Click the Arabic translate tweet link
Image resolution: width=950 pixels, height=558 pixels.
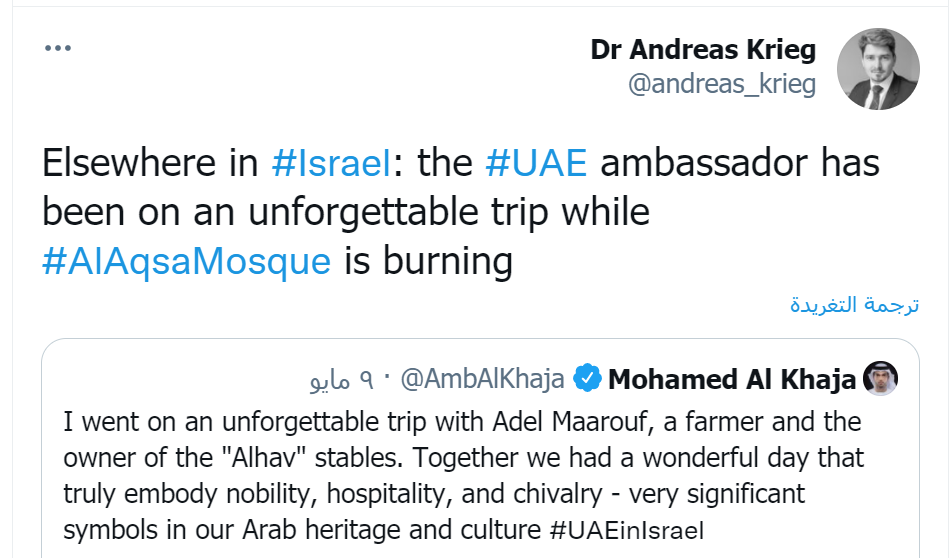point(854,305)
